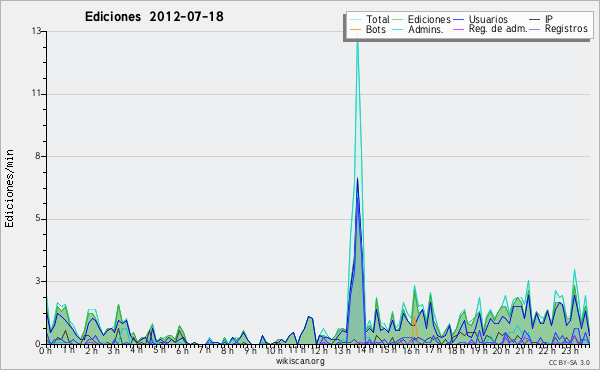Click the y-axis label 'Ediciones/min'
Screen dimensions: 600x370
tap(9, 188)
